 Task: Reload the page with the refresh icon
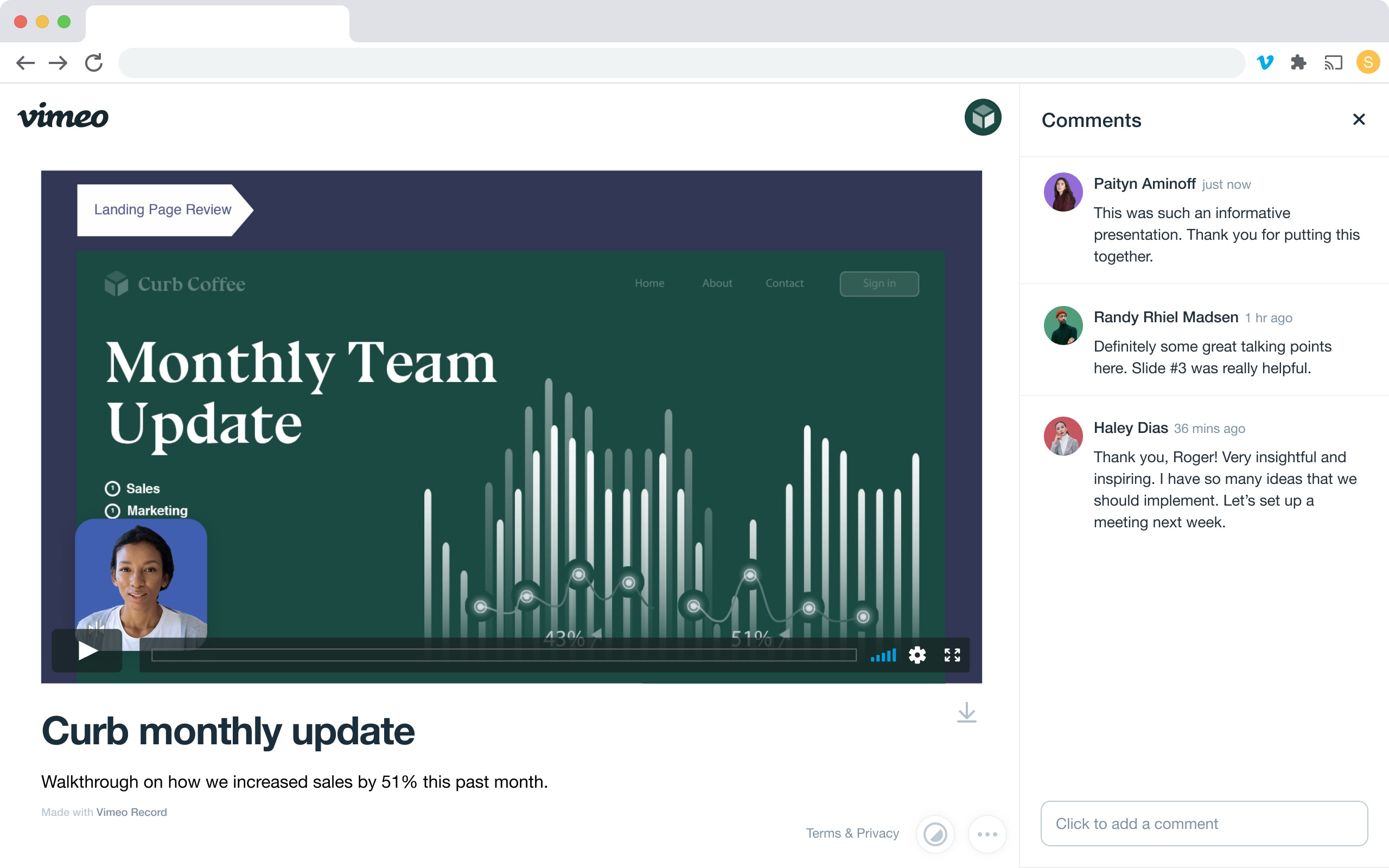click(93, 62)
